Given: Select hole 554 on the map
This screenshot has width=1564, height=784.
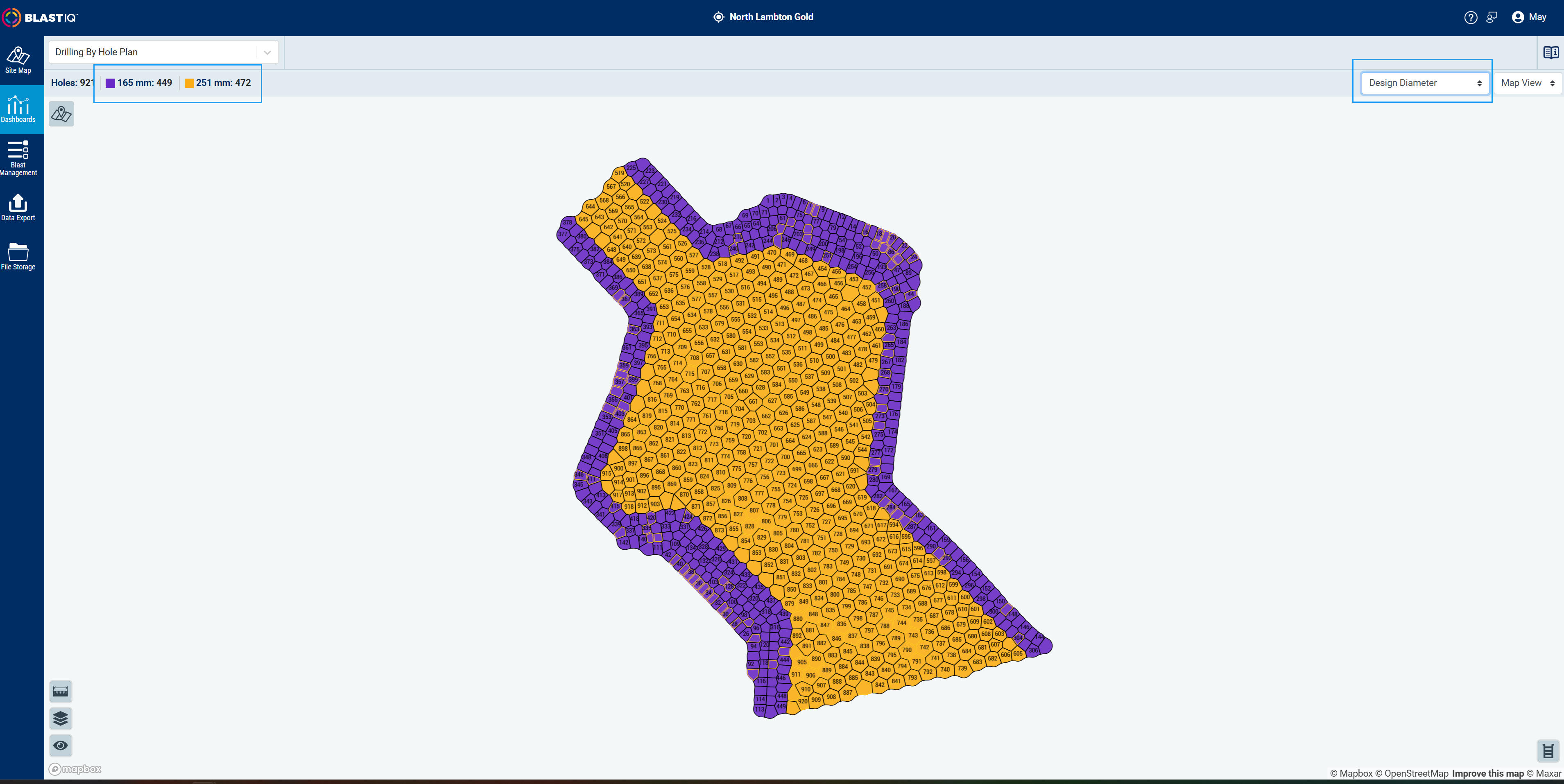Looking at the screenshot, I should (x=747, y=331).
